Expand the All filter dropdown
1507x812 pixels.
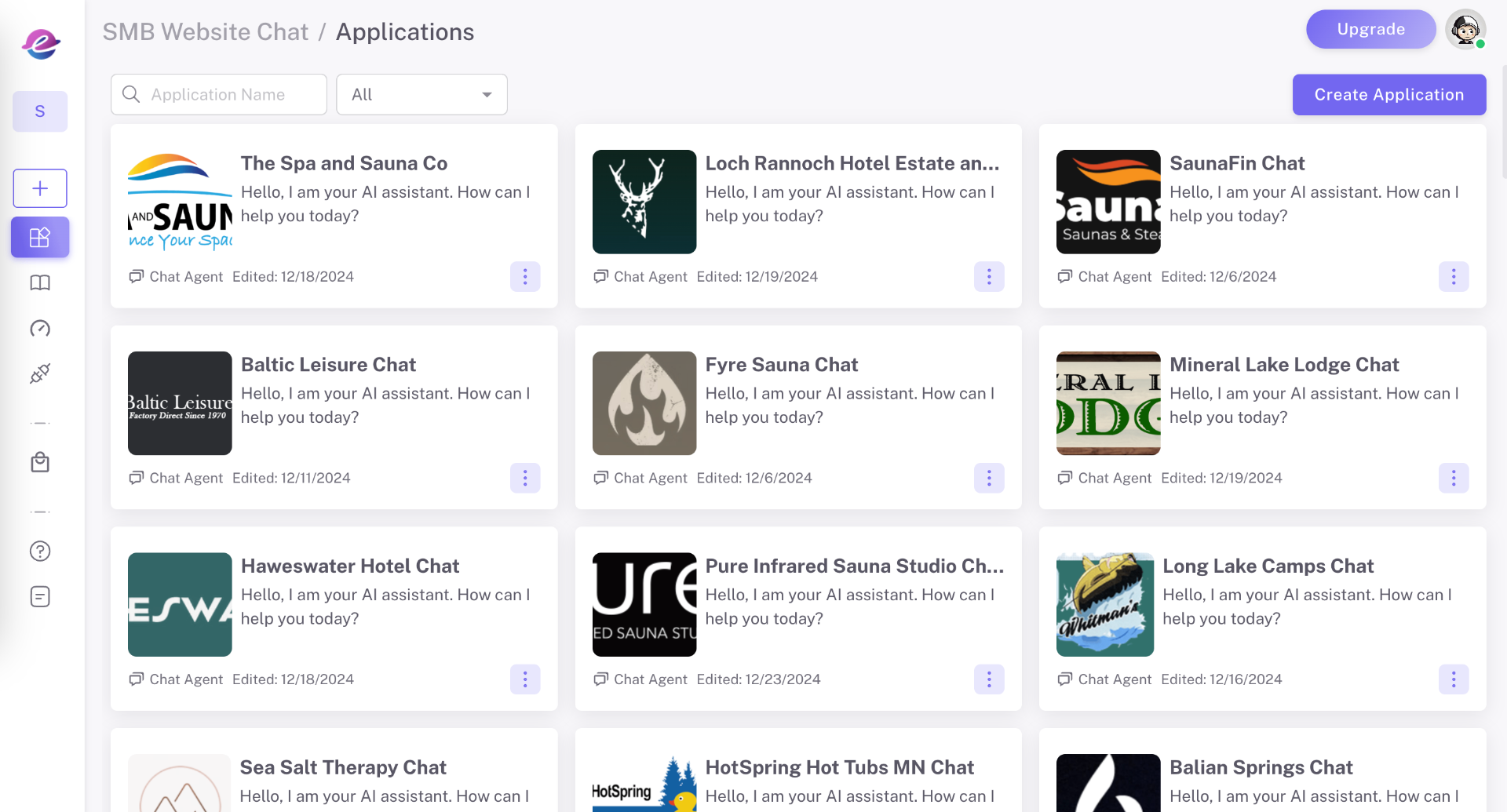point(421,95)
